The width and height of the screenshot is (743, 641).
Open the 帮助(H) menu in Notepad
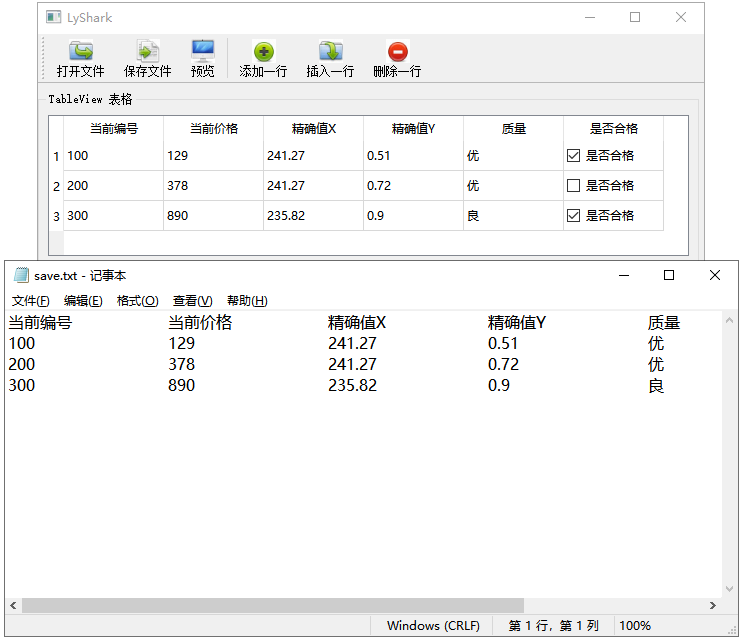(x=247, y=301)
